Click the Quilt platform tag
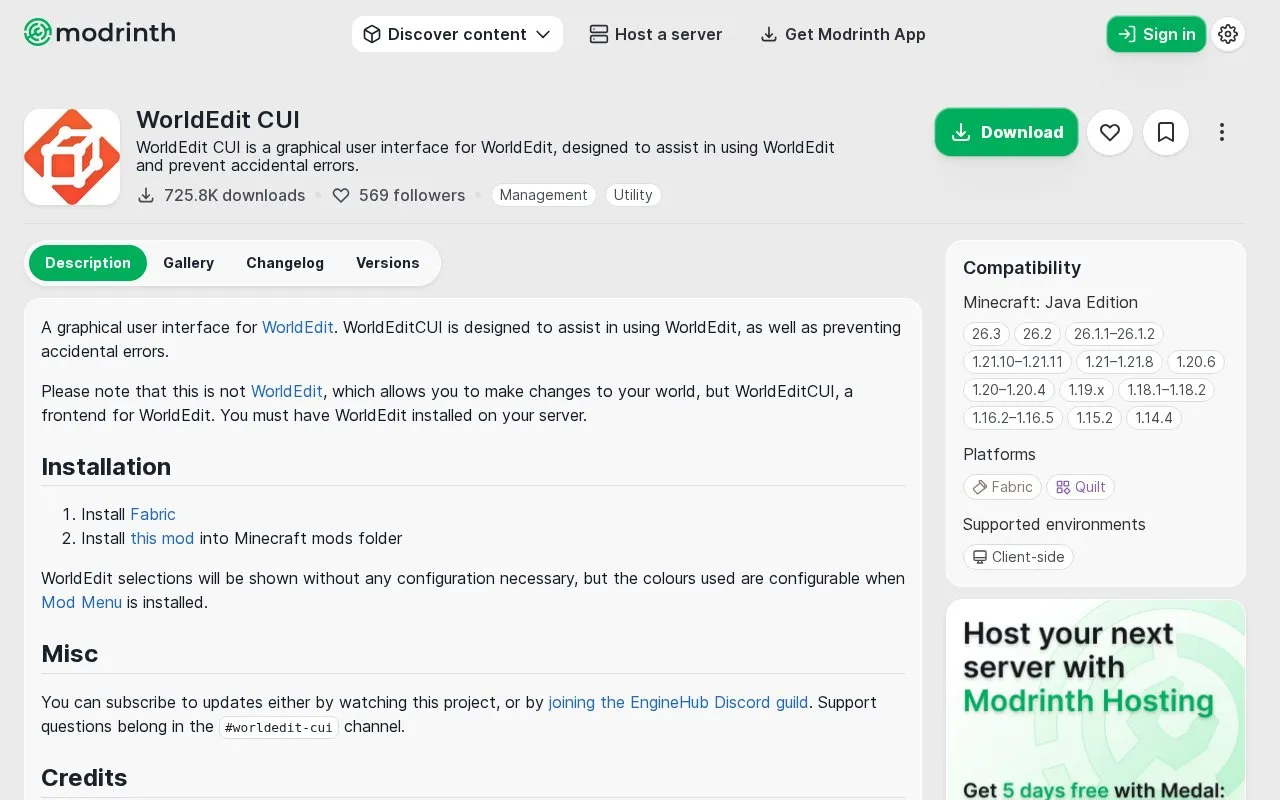Viewport: 1280px width, 800px height. [1080, 487]
